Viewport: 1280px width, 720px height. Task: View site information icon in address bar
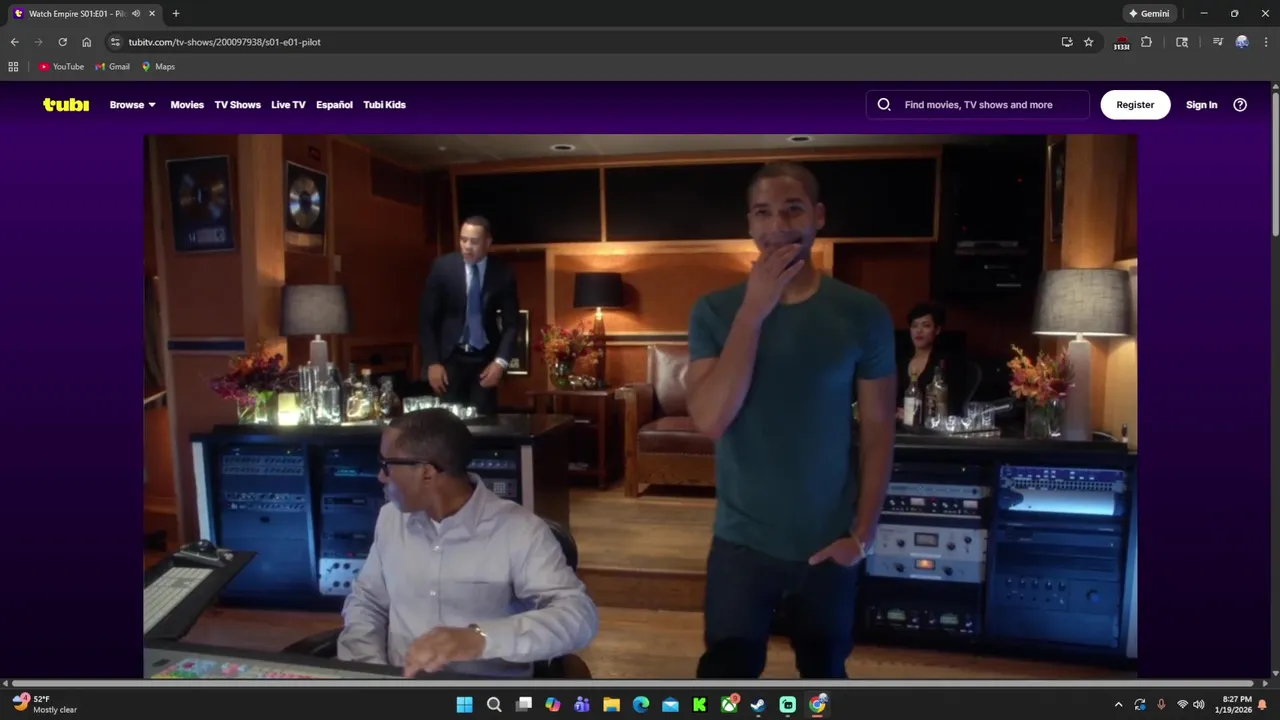pos(115,42)
